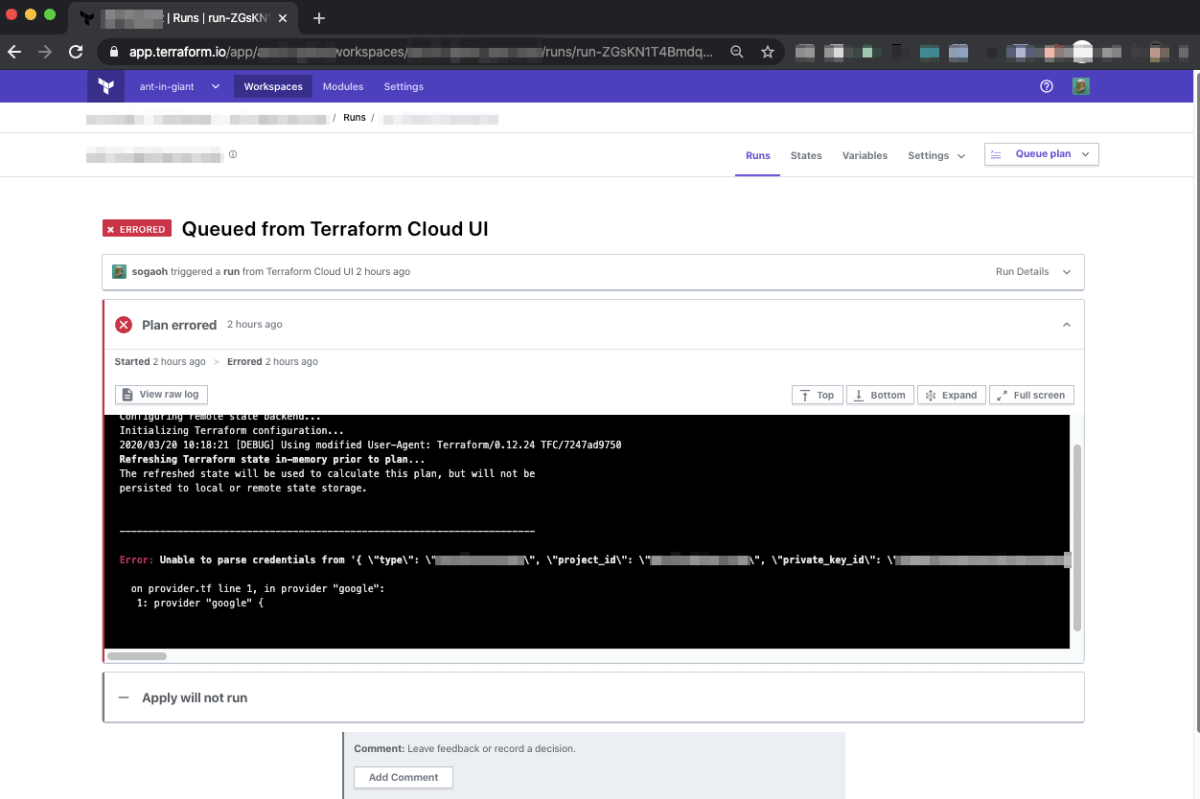The width and height of the screenshot is (1200, 799).
Task: Click the Expand log button
Action: [x=951, y=395]
